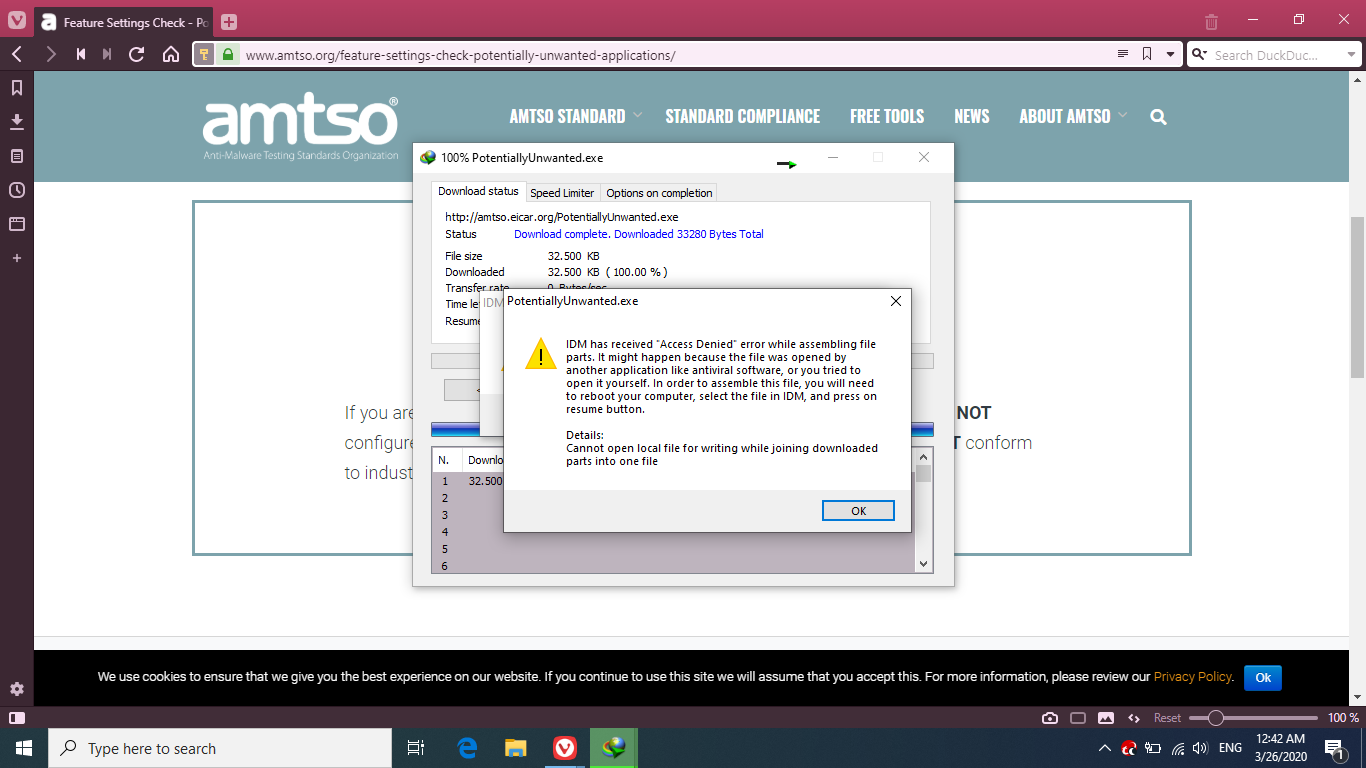Open the Notes side panel

tap(17, 156)
